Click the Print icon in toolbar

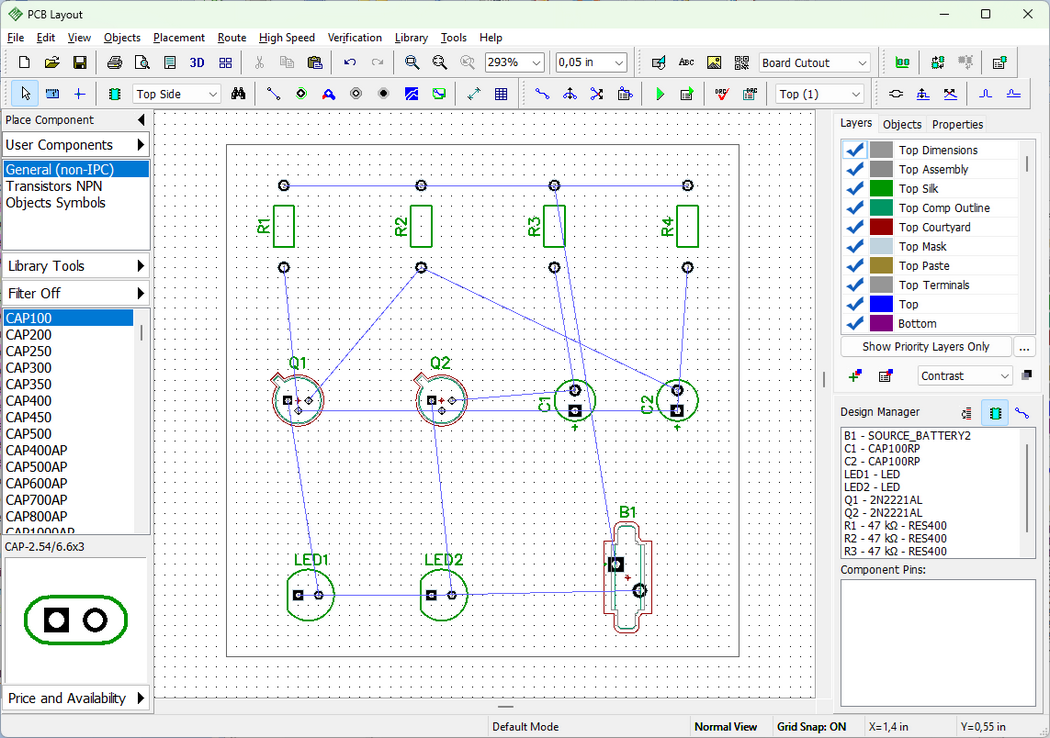click(x=115, y=62)
